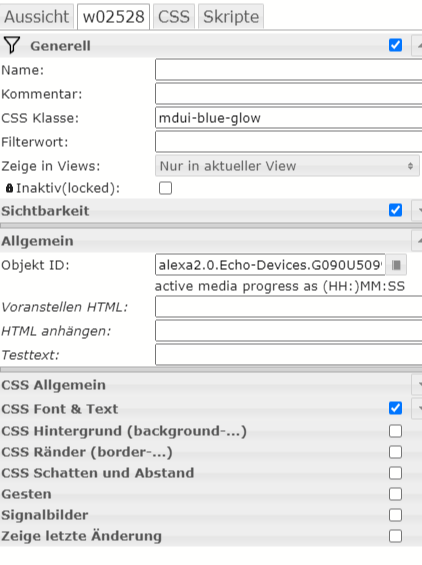Open the Zeige in Views dropdown
This screenshot has height=565, width=422.
click(x=287, y=166)
